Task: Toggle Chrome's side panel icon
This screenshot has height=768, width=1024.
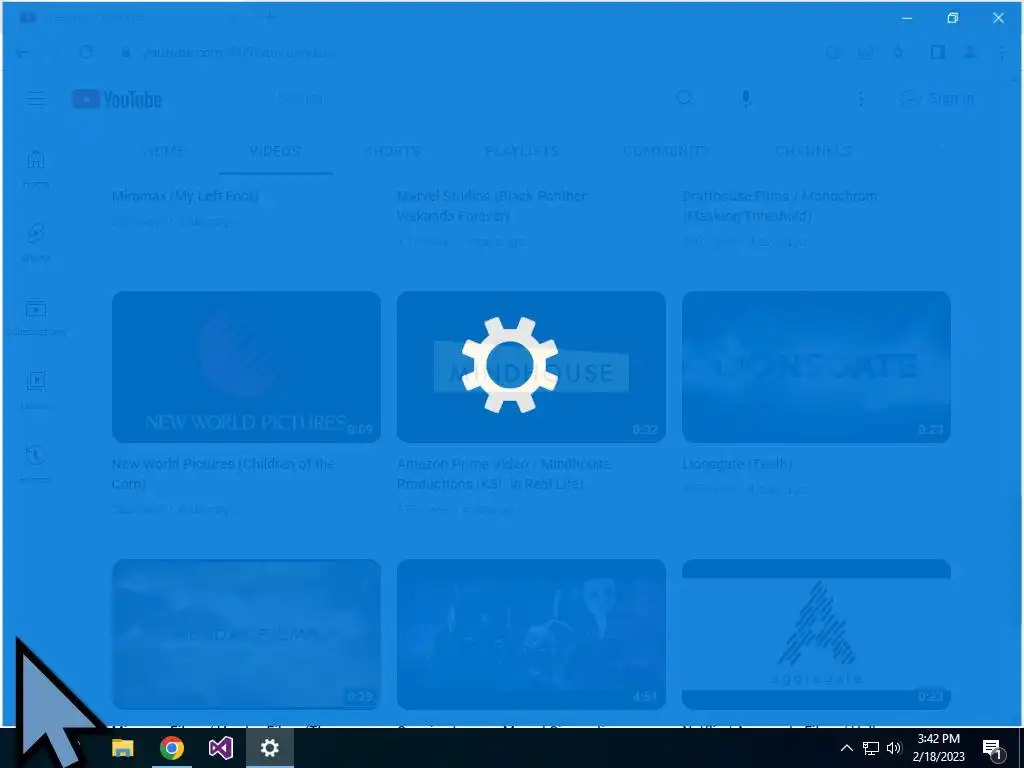Action: (x=937, y=53)
